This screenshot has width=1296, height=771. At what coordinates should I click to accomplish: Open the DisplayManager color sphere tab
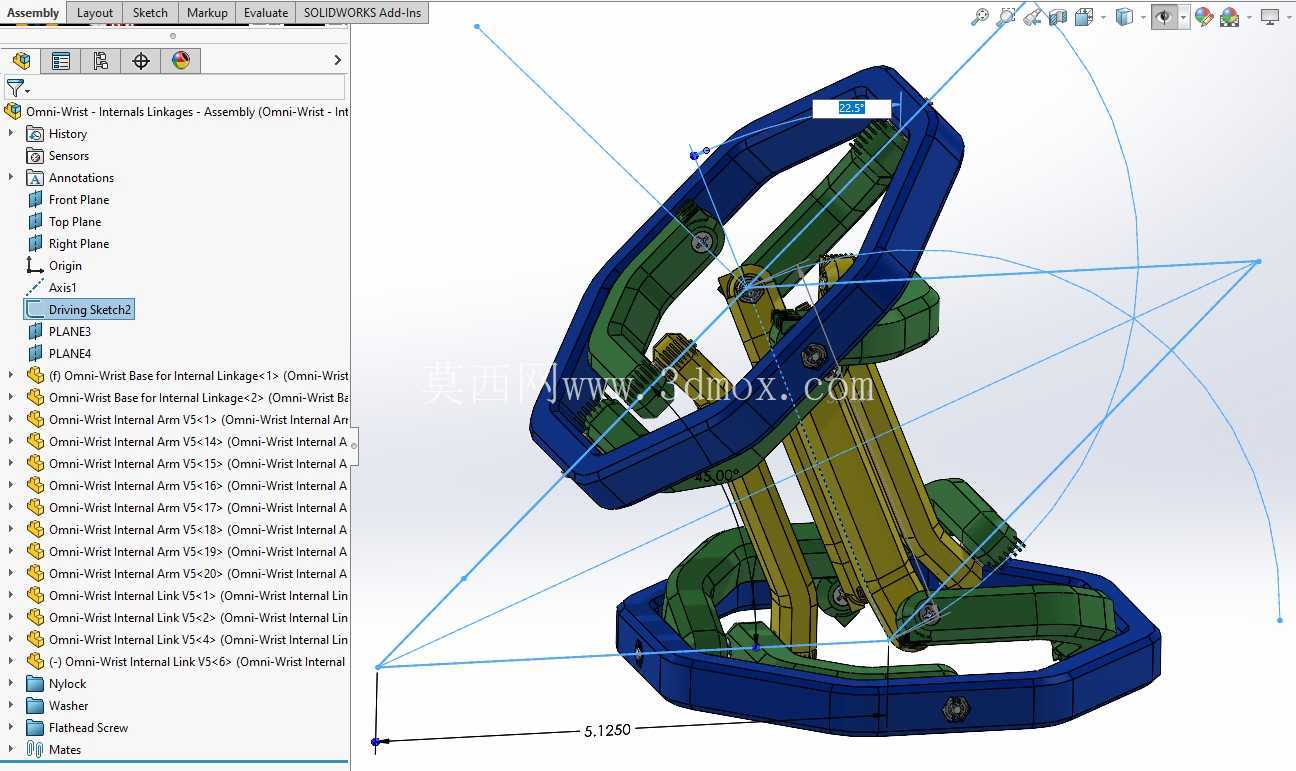click(181, 61)
